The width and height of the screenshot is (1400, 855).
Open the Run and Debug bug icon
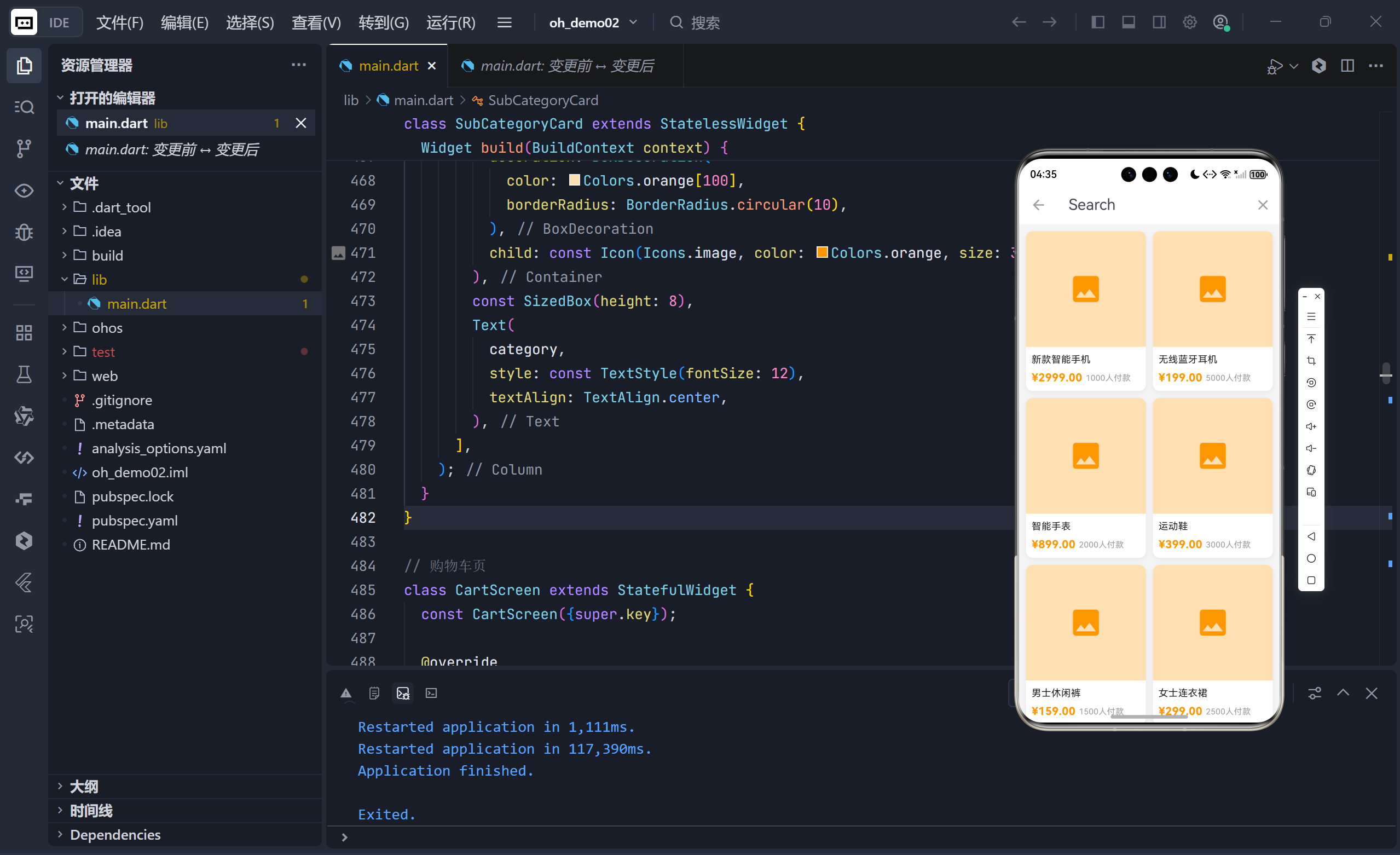click(24, 232)
